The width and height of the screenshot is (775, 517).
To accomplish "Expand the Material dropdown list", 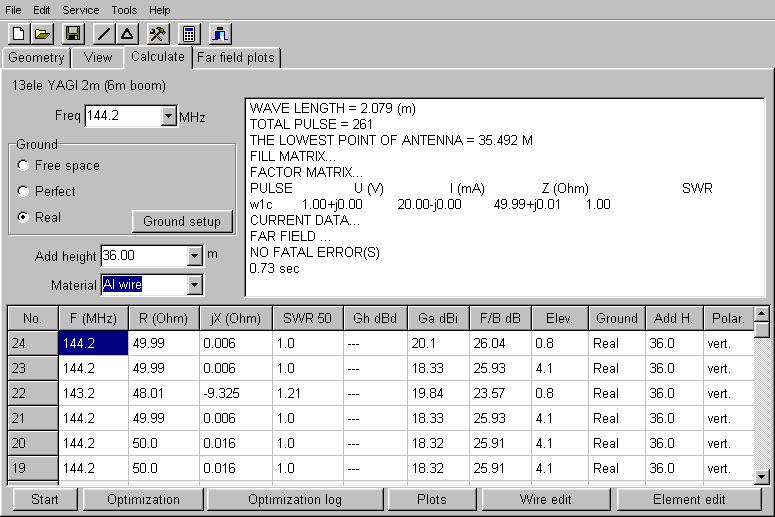I will click(x=194, y=286).
